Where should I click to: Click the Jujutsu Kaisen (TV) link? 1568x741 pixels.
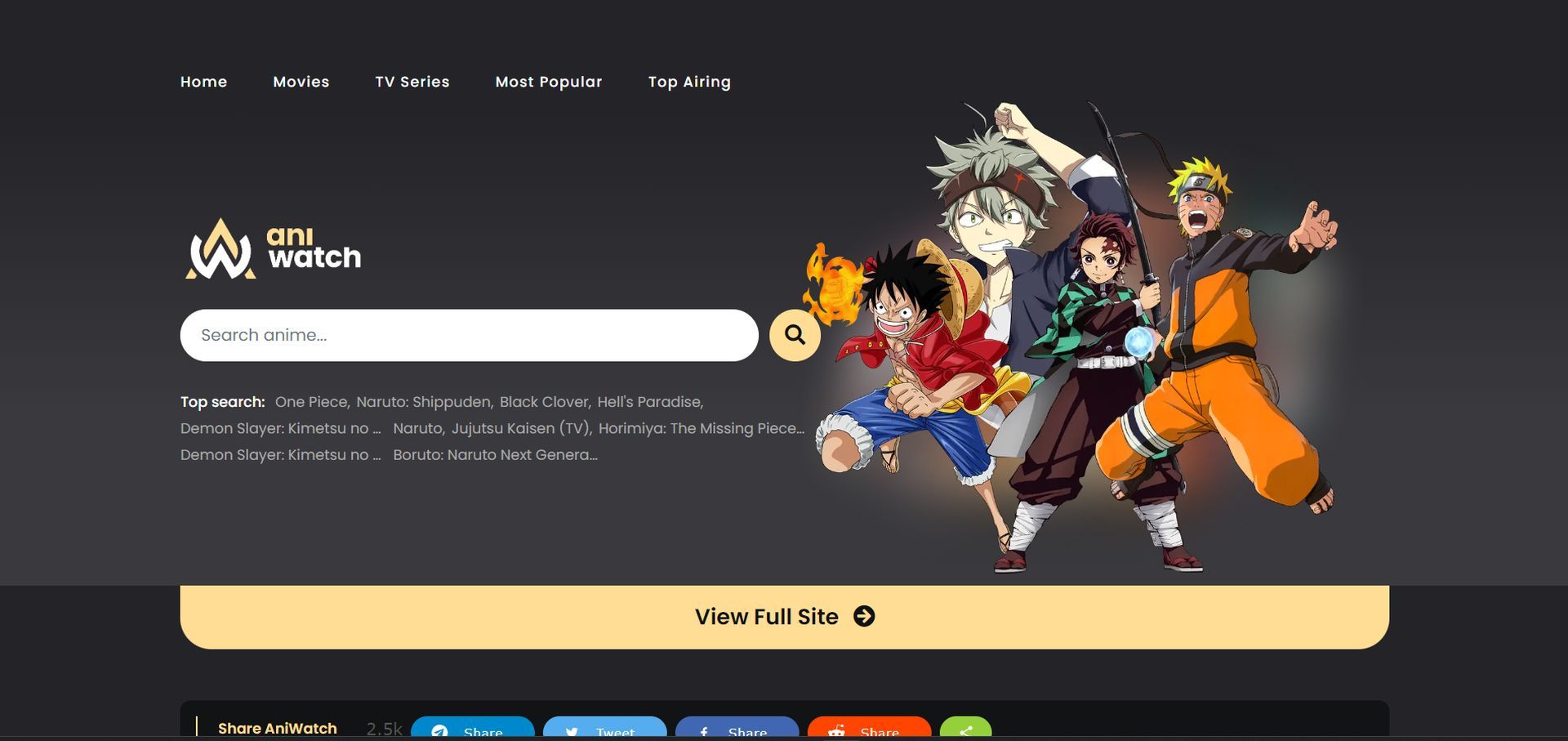click(520, 428)
